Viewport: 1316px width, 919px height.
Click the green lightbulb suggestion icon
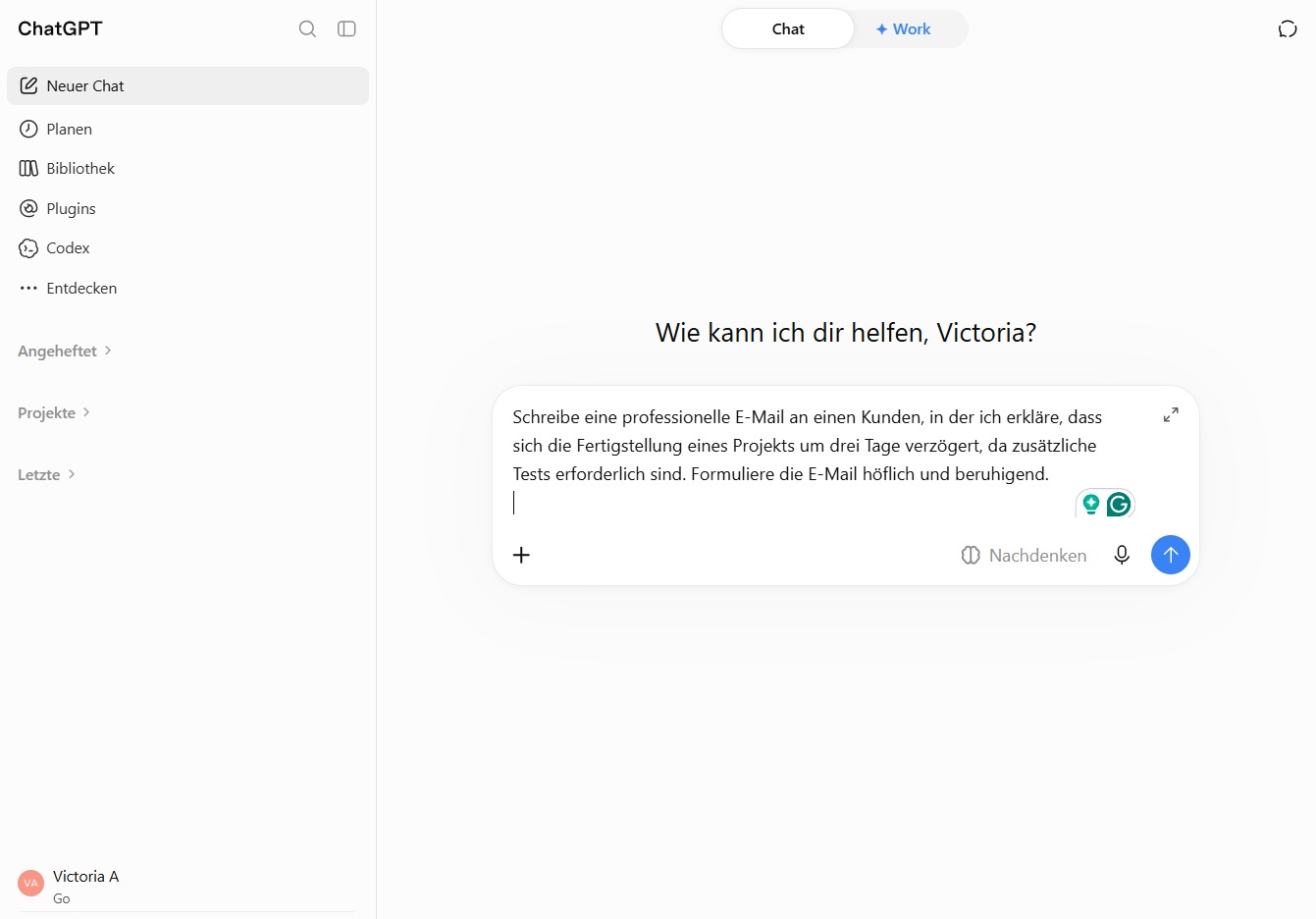tap(1090, 505)
